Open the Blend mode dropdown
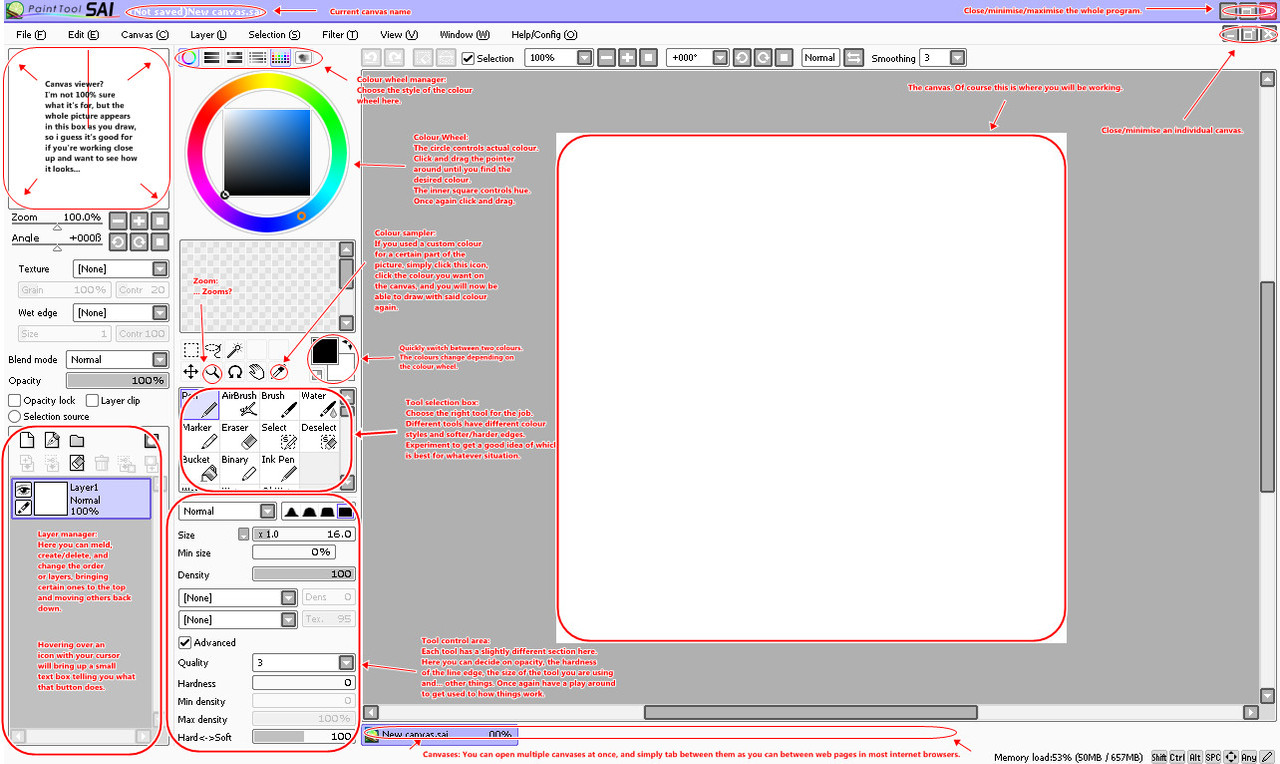Screen dimensions: 1280x764 coord(117,359)
